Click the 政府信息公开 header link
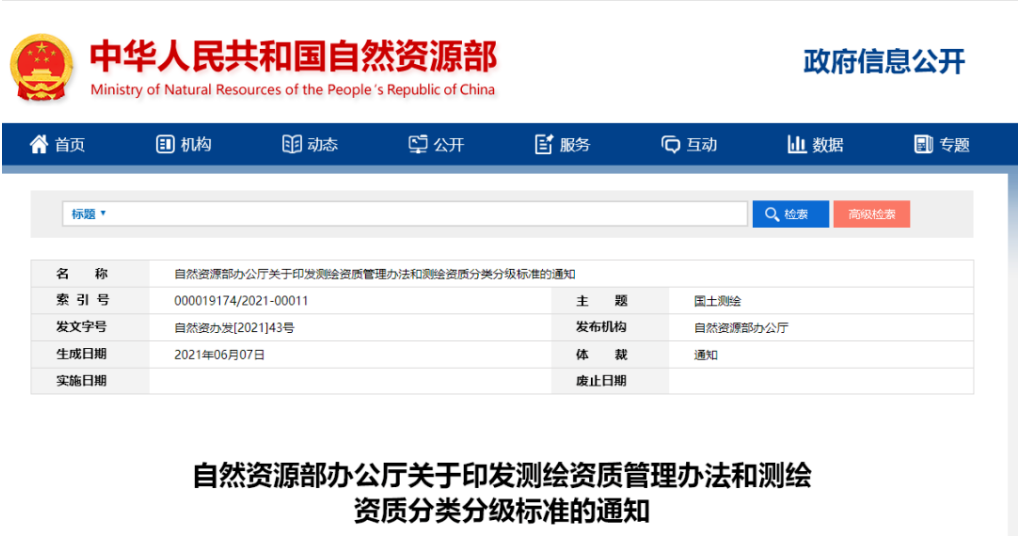 click(x=884, y=61)
